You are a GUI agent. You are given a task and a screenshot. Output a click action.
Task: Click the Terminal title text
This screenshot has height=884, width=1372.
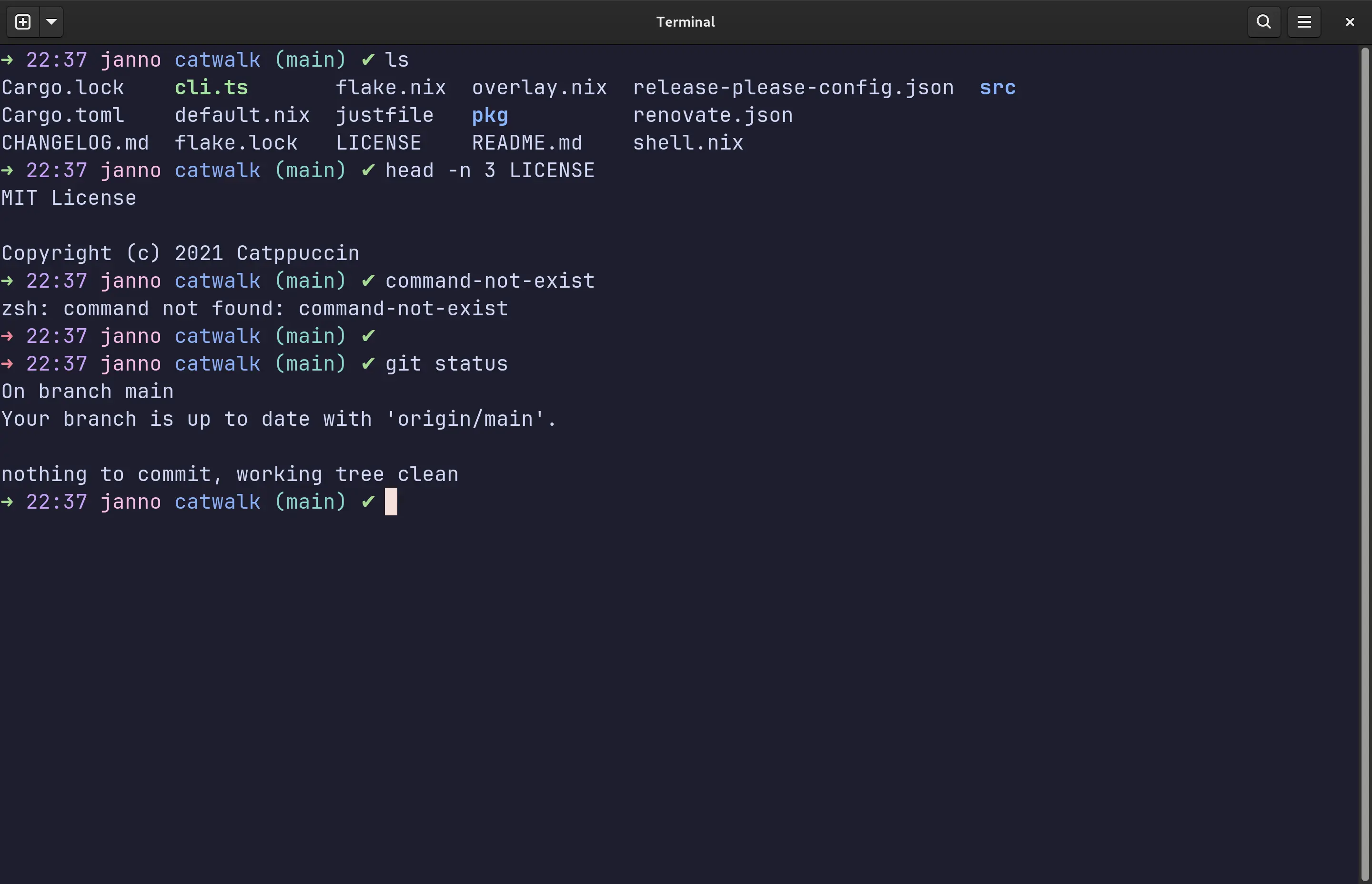[x=686, y=22]
